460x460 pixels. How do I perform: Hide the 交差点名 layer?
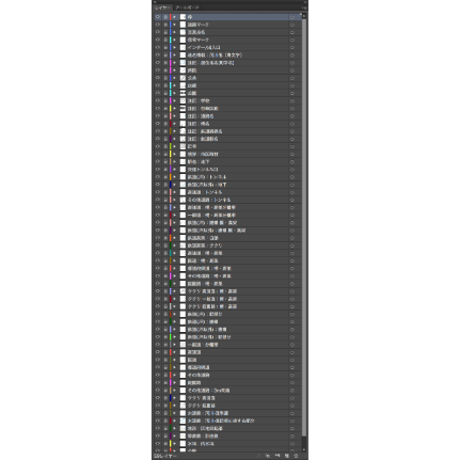[158, 32]
